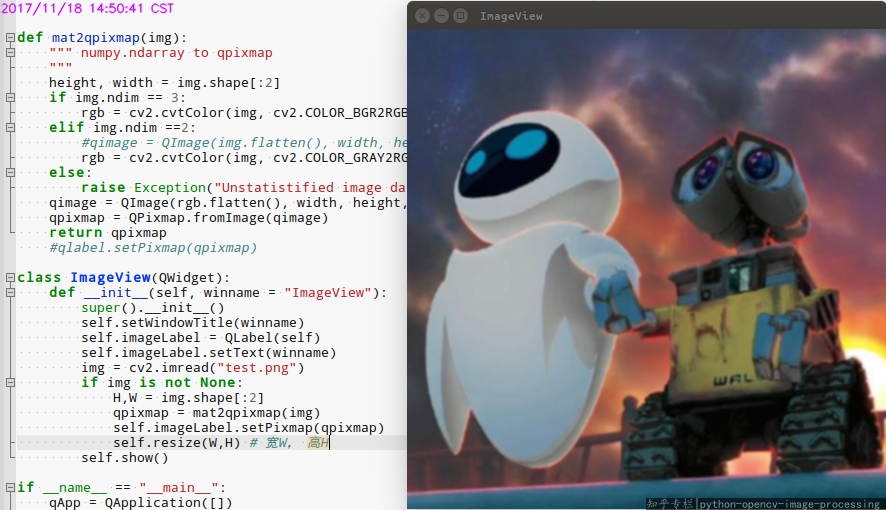Viewport: 886px width, 510px height.
Task: Click the 'qApp = QApplication([])' line
Action: click(141, 502)
